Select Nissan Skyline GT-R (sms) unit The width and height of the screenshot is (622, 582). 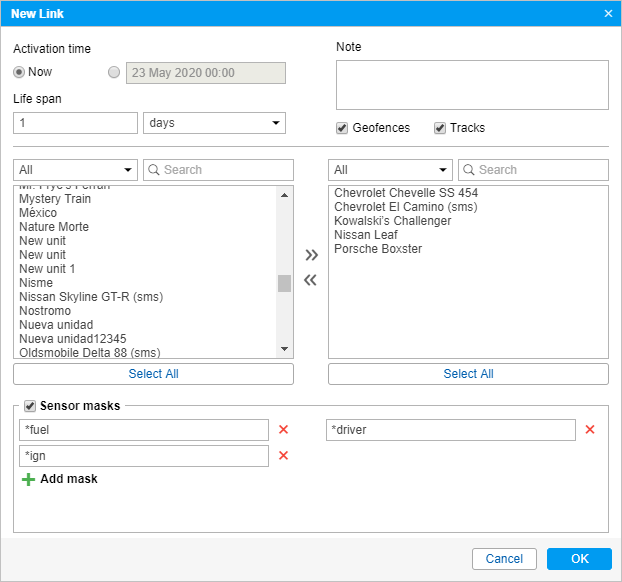91,297
